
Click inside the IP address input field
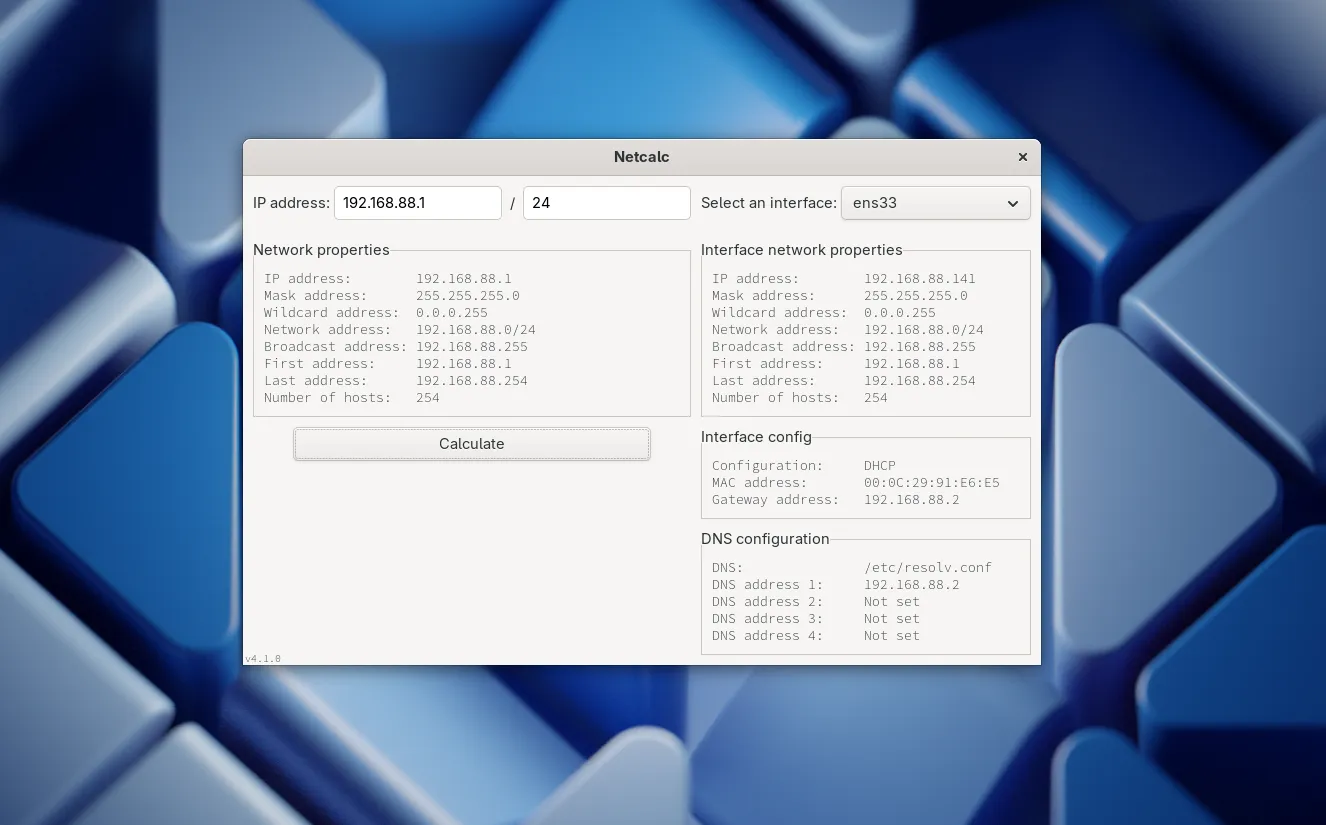[417, 203]
